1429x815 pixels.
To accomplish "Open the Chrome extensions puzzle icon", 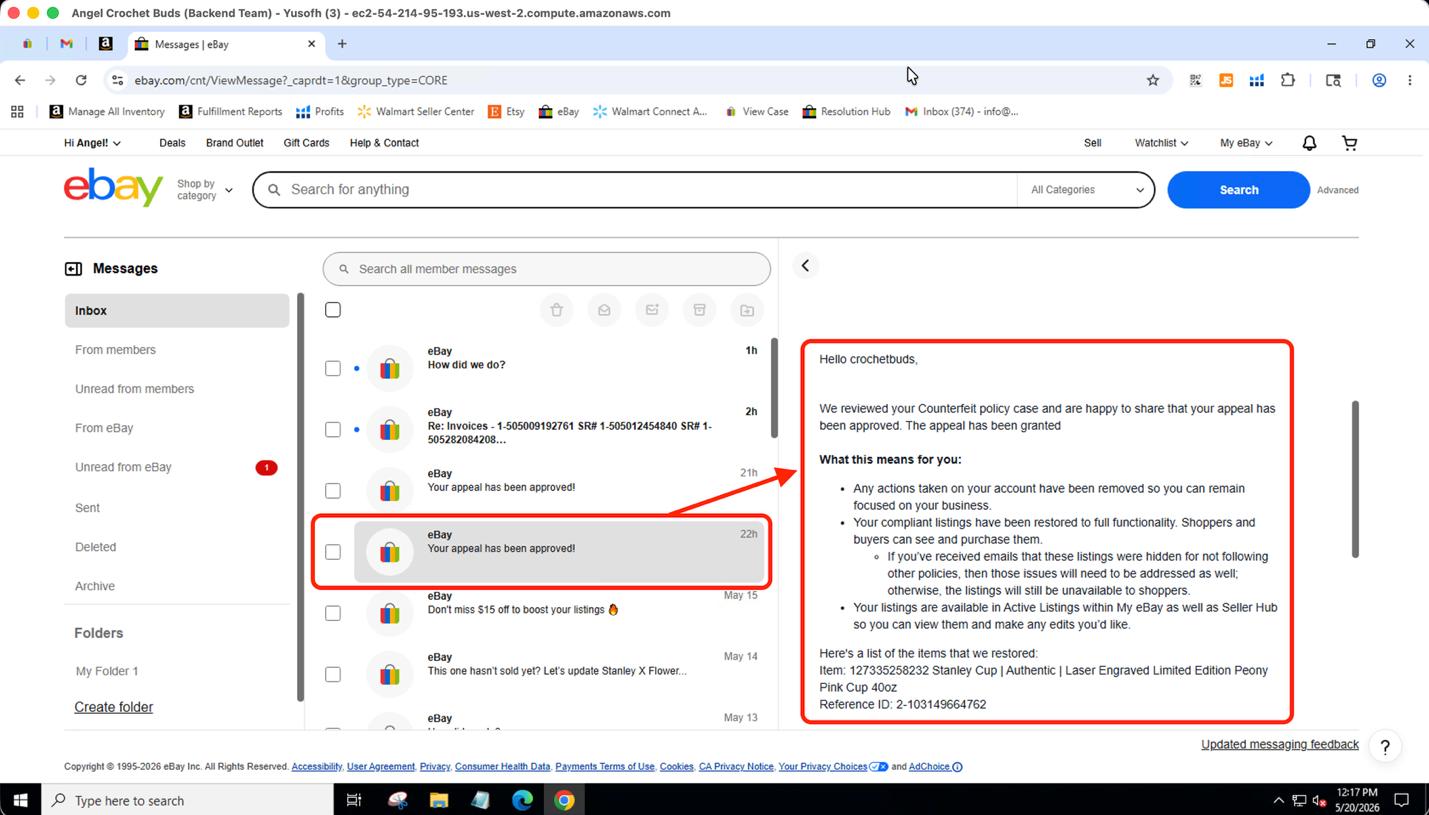I will [x=1288, y=80].
